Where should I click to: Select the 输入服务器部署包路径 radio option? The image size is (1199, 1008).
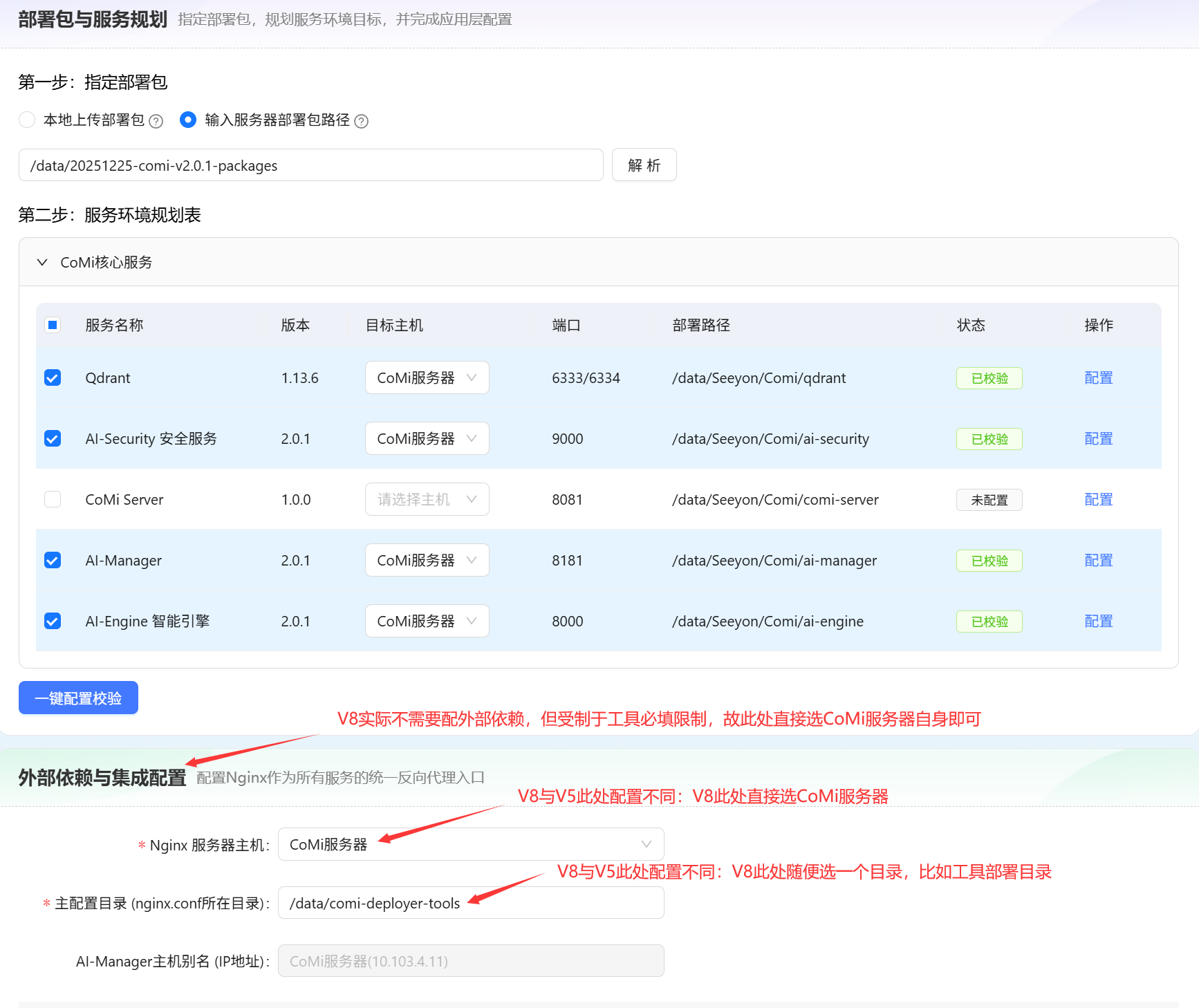tap(187, 120)
